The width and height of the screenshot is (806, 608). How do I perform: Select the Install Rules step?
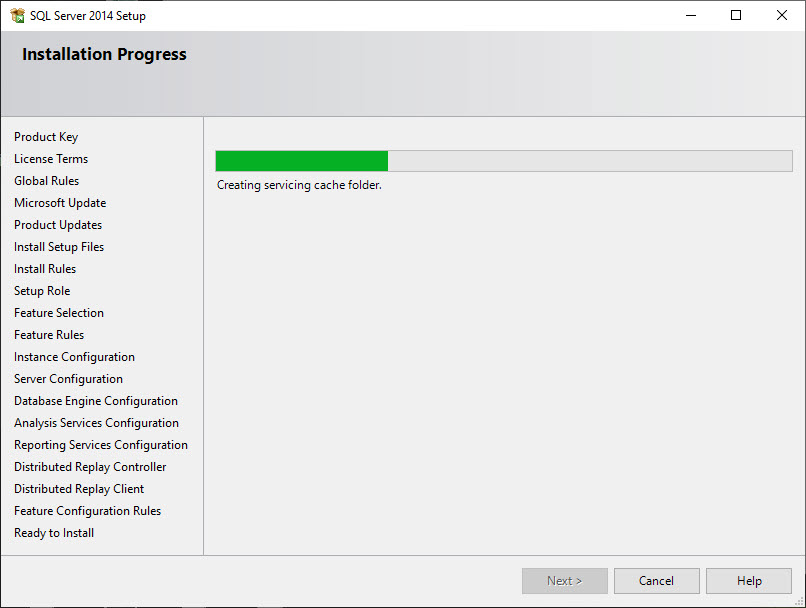45,269
